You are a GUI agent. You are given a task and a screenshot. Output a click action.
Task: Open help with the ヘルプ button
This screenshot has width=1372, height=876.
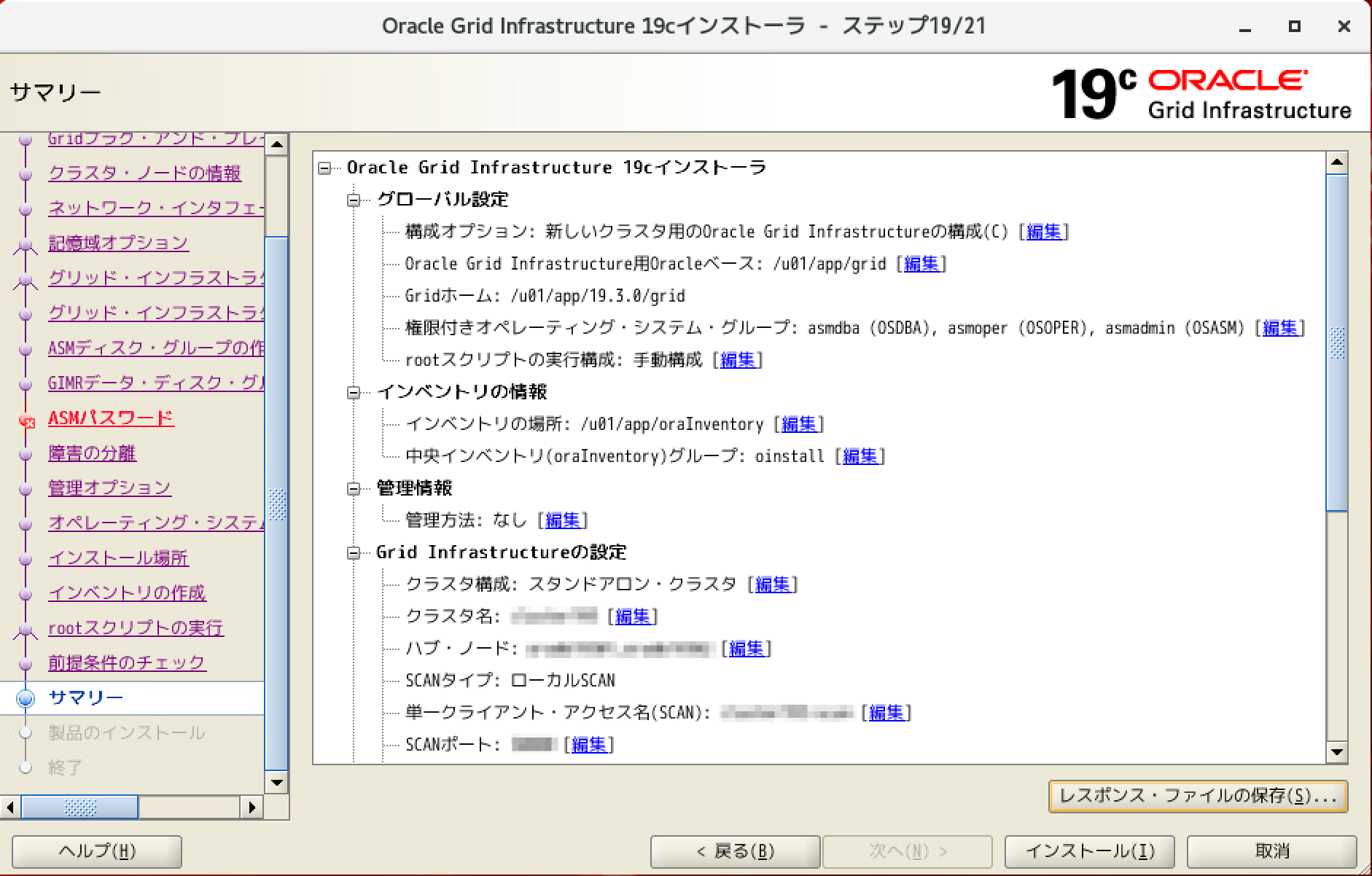97,851
